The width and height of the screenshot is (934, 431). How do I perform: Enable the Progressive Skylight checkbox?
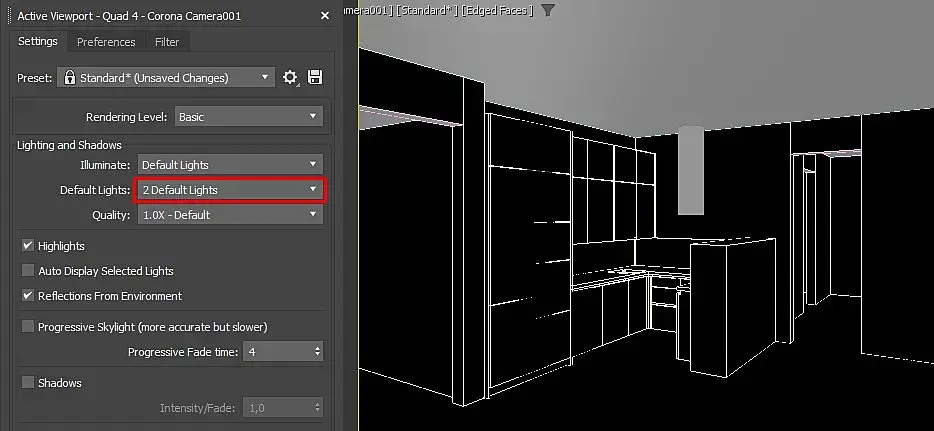tap(28, 326)
